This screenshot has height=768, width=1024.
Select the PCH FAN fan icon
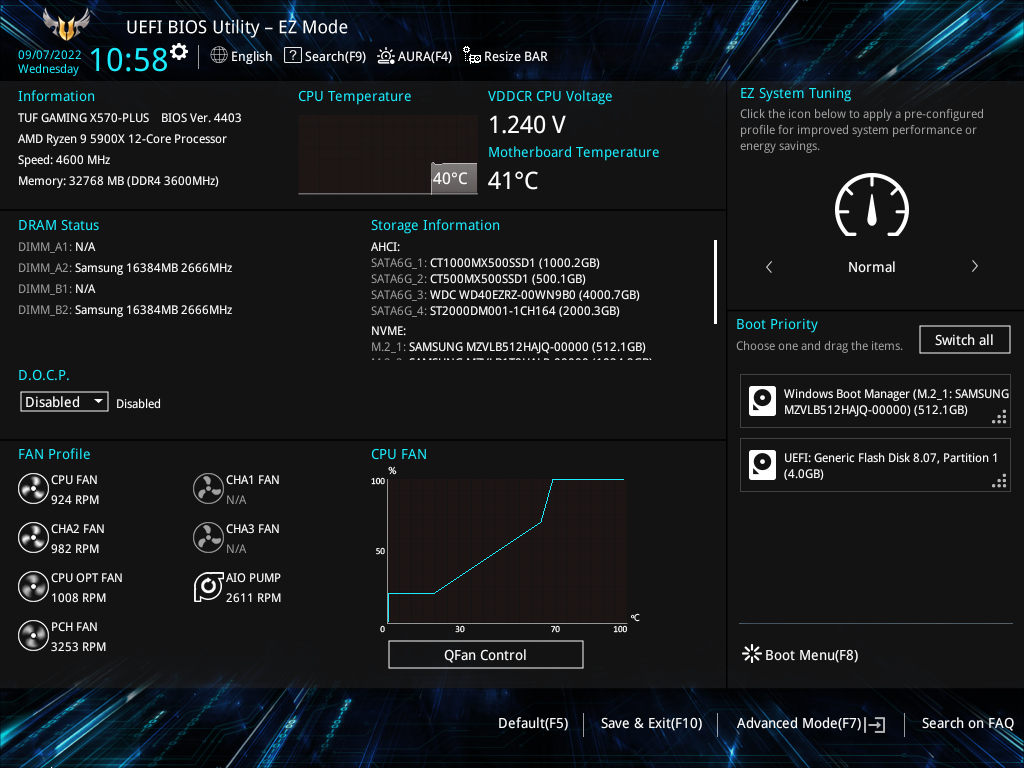[33, 635]
